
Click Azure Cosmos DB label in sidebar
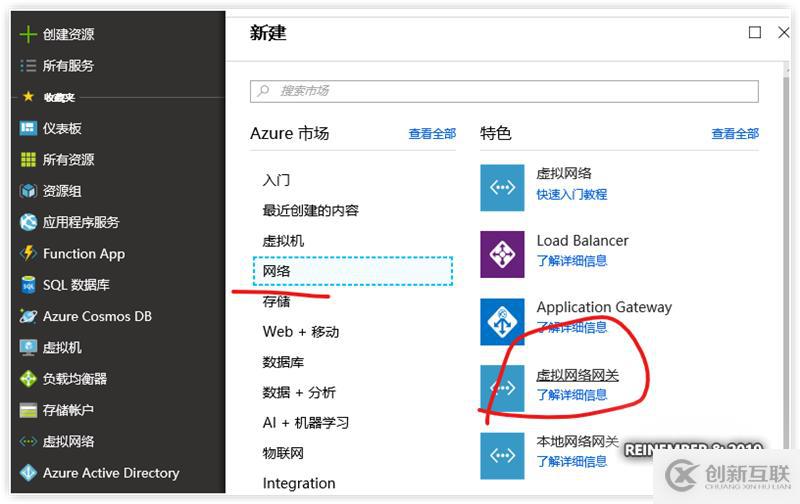point(97,316)
